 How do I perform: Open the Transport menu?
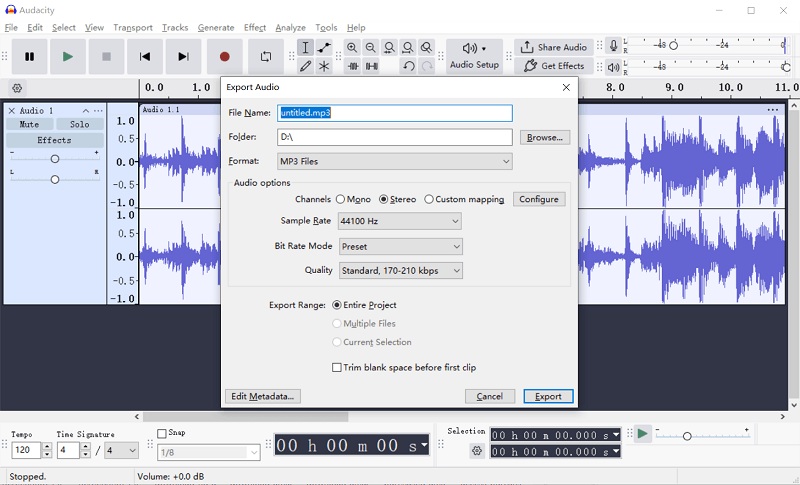point(133,28)
